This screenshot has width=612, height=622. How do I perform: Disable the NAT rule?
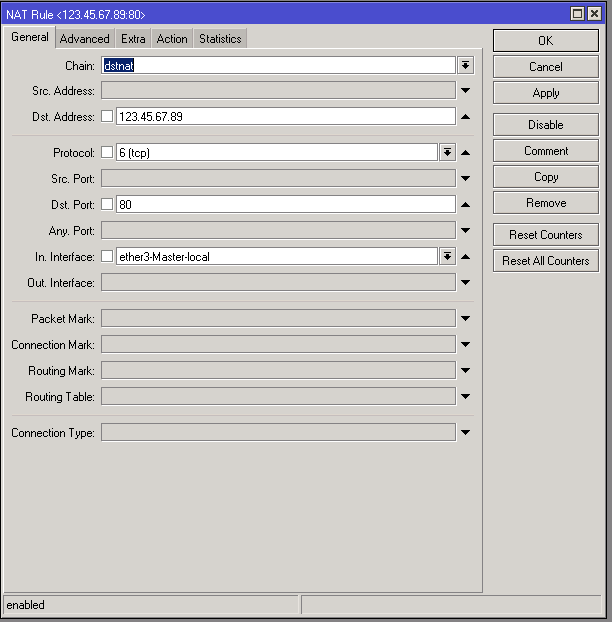point(546,125)
